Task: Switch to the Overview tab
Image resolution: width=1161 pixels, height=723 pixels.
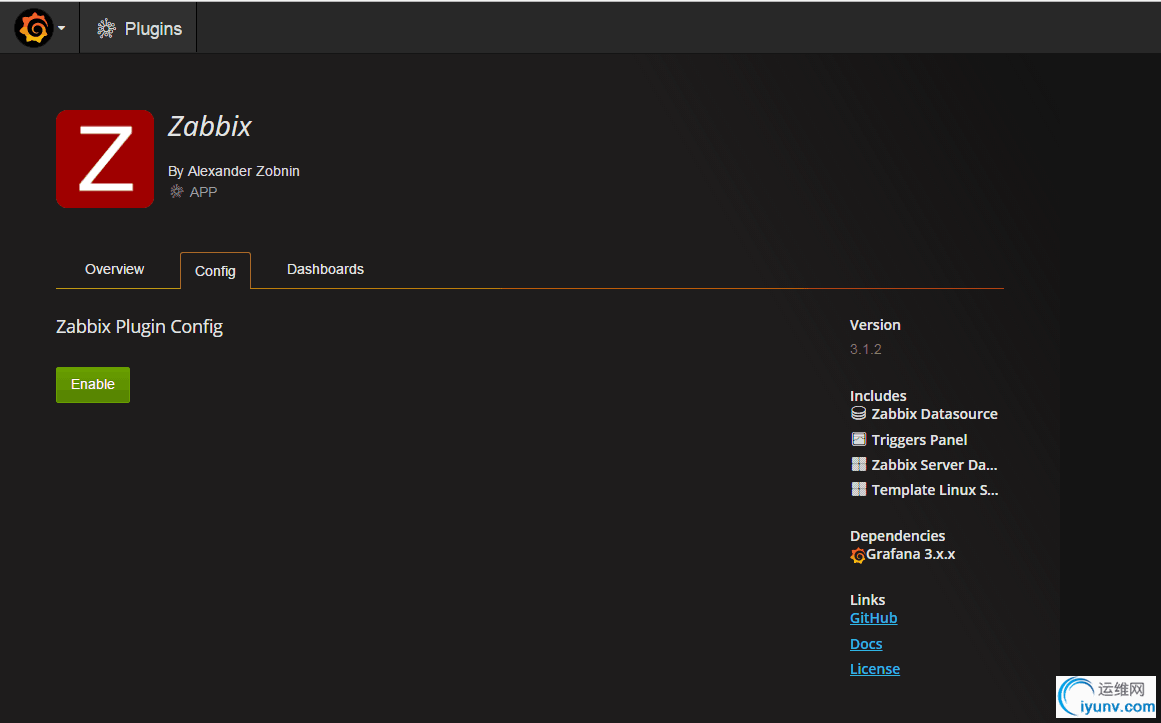Action: click(x=115, y=269)
